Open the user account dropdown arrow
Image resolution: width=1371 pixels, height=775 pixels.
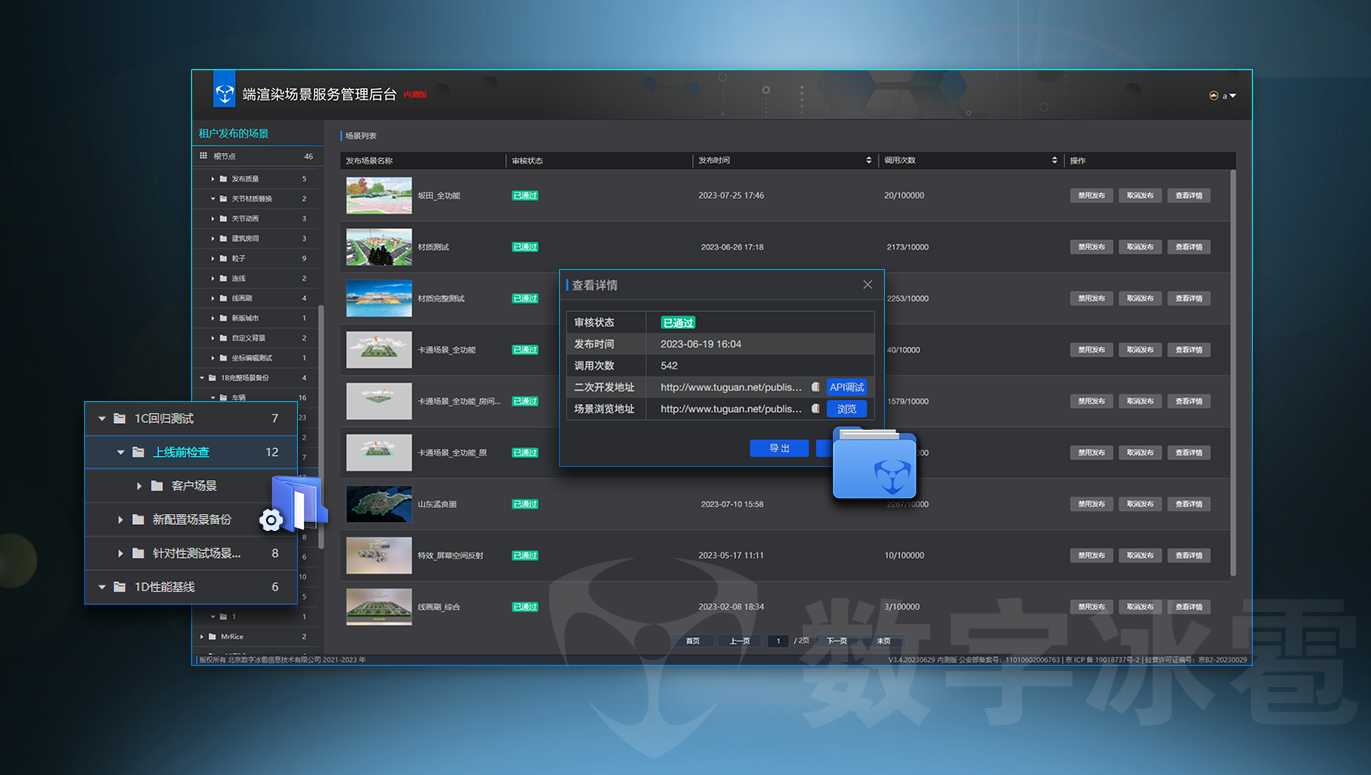coord(1232,96)
